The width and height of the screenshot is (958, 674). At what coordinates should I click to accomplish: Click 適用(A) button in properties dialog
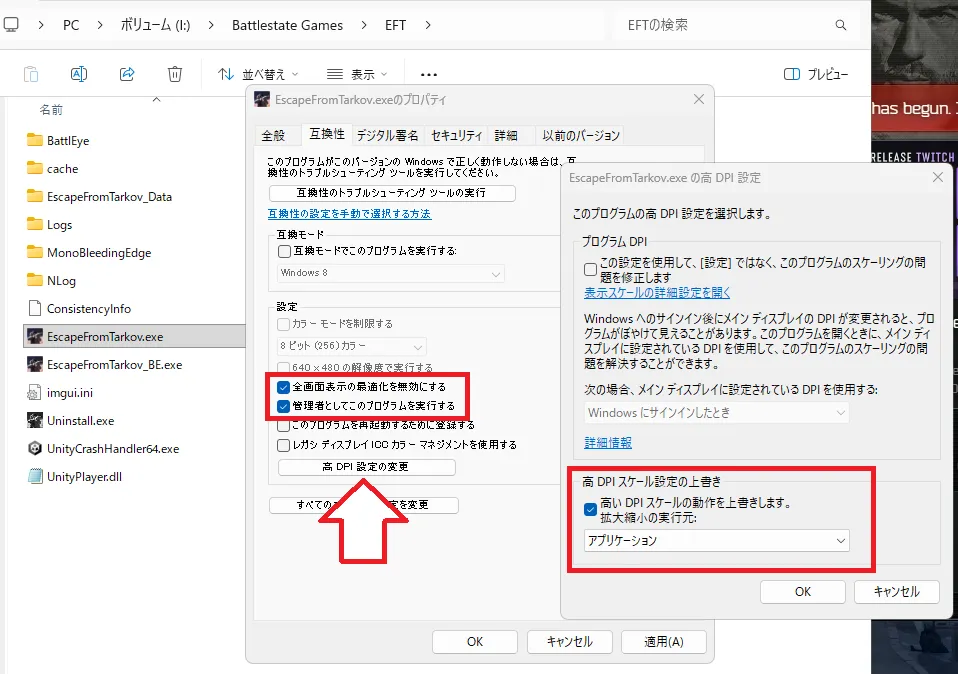(x=663, y=641)
